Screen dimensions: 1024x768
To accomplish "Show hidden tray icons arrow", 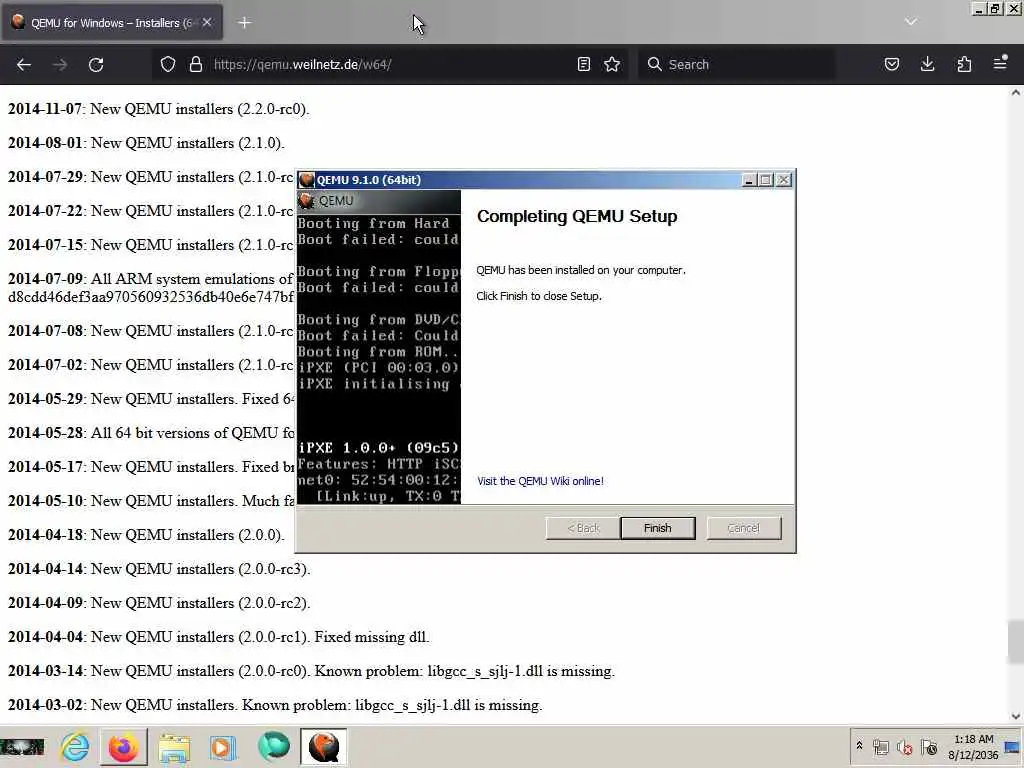I will [859, 746].
